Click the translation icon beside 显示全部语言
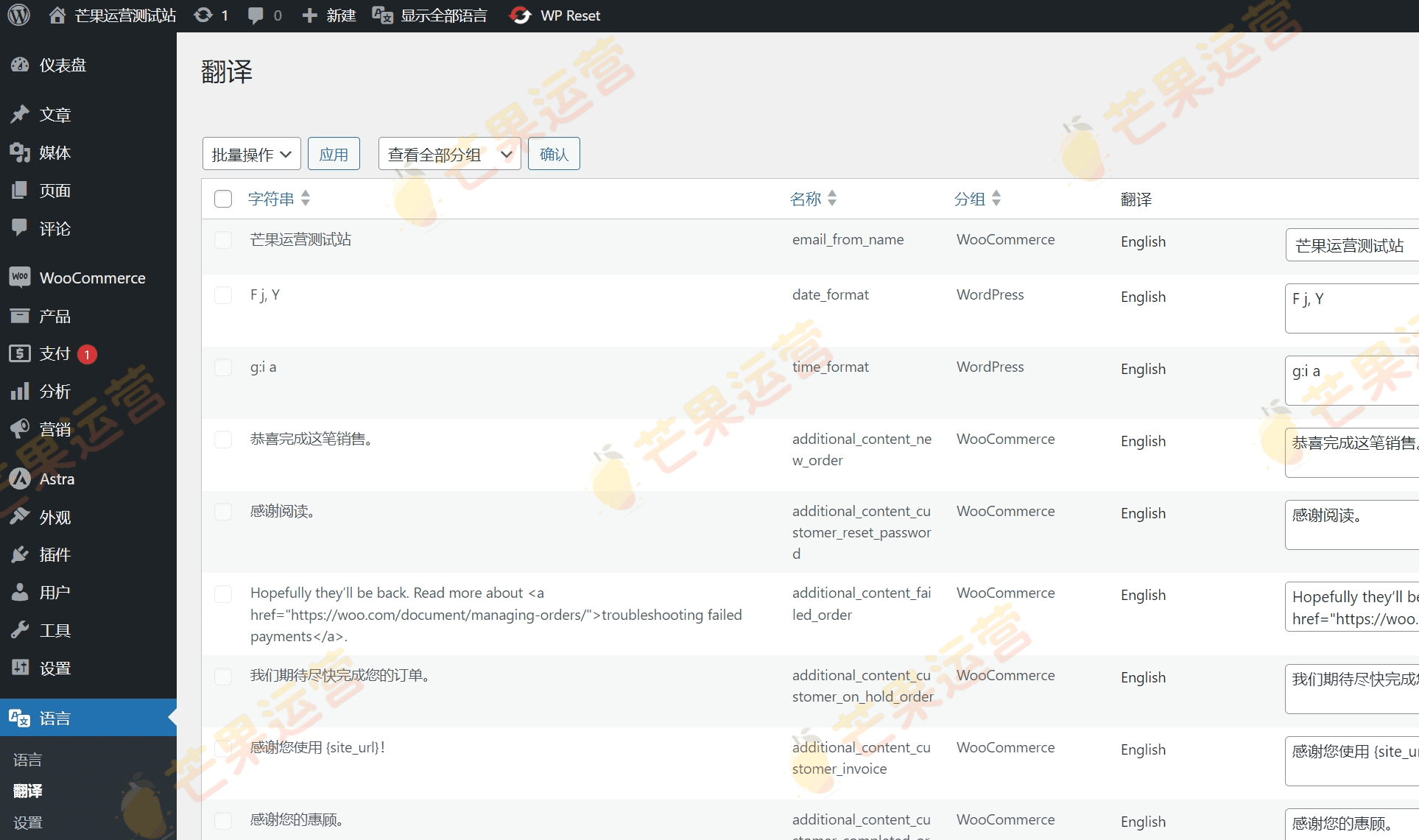The image size is (1419, 840). (x=383, y=15)
